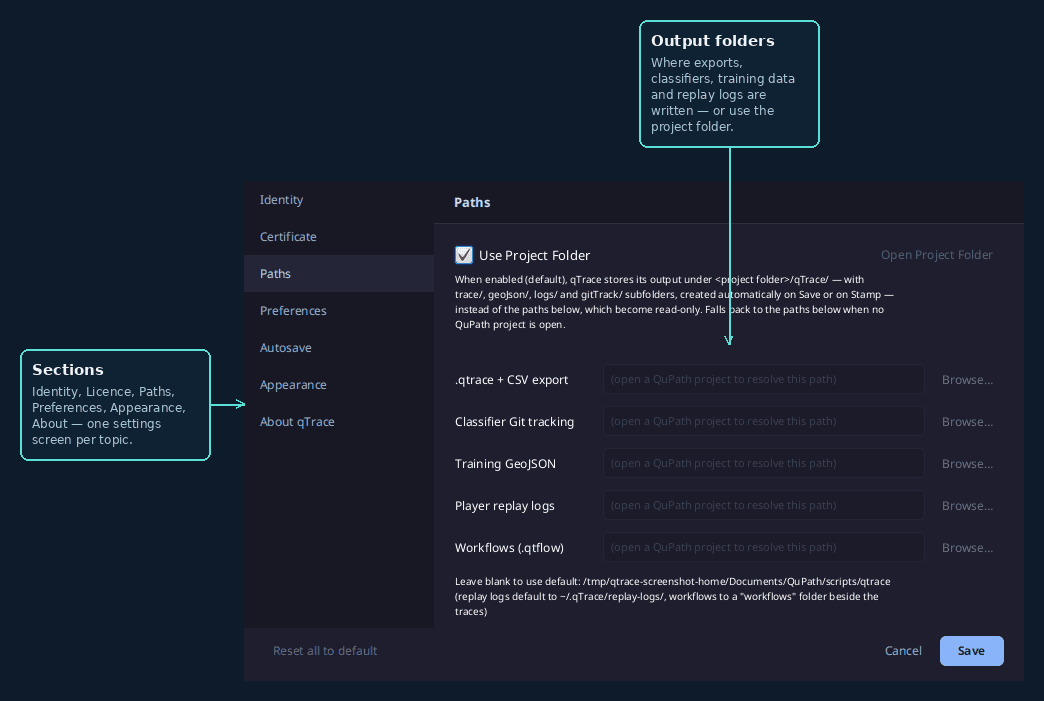Screen dimensions: 1044x701
Task: Click Reset all to default
Action: coord(325,650)
